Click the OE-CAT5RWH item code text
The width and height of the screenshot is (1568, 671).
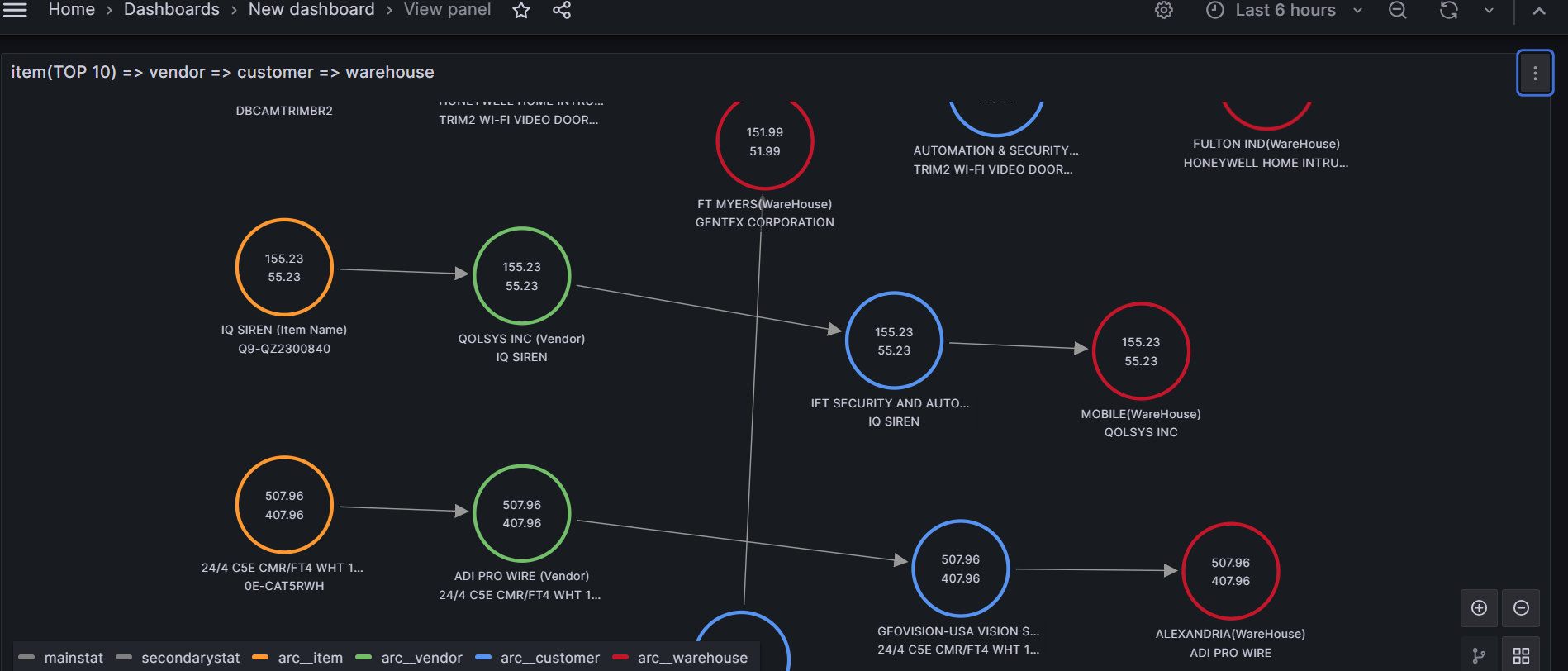pyautogui.click(x=284, y=586)
